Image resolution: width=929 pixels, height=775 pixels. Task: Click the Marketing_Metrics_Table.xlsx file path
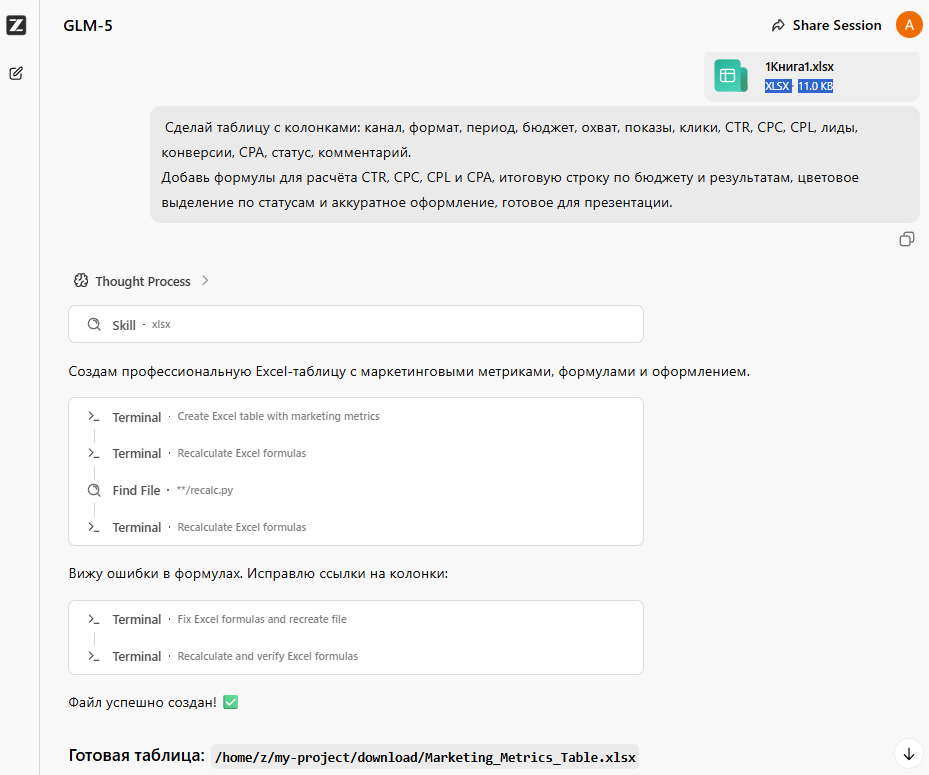pos(425,757)
